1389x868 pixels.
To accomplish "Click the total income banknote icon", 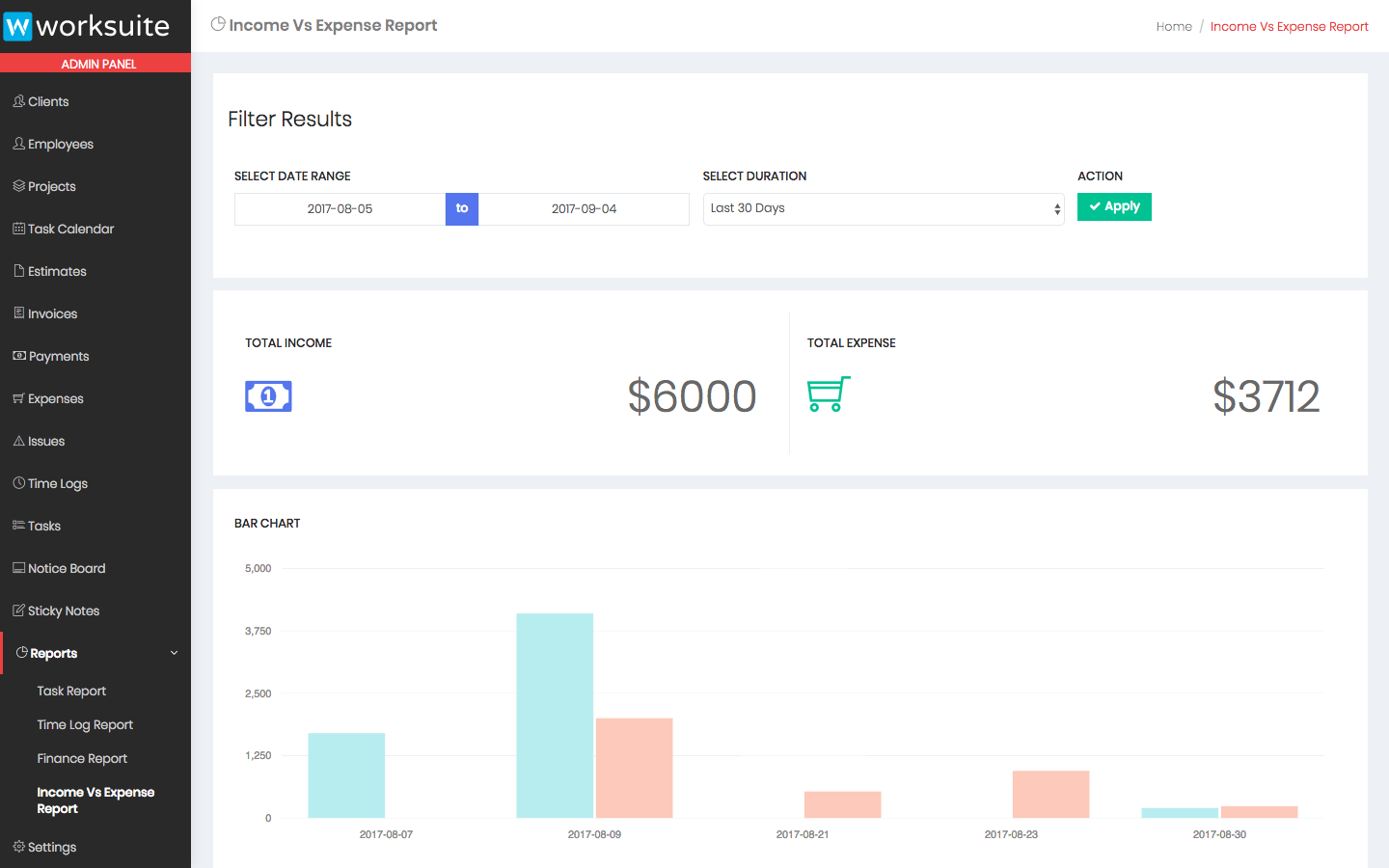I will [x=268, y=396].
